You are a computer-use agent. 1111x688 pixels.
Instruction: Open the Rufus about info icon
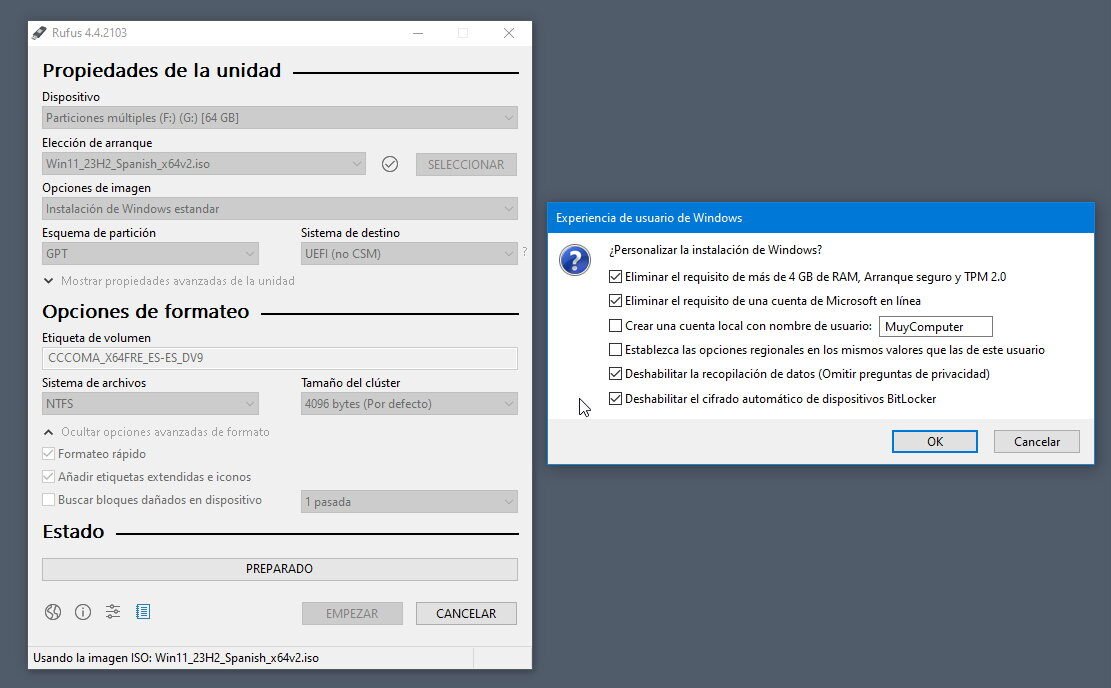[83, 612]
